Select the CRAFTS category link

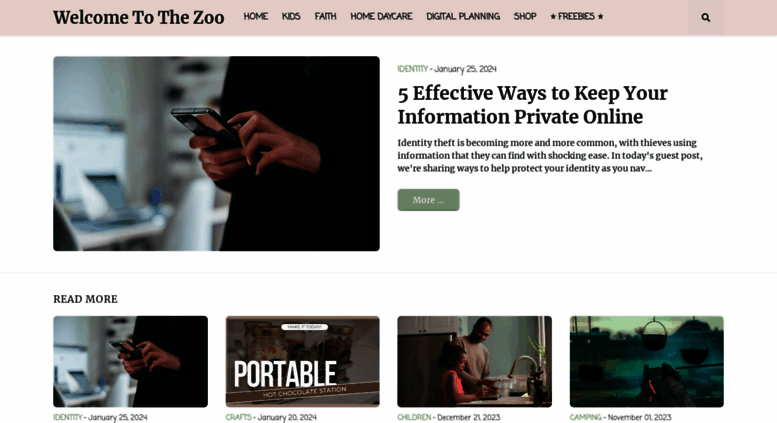tap(238, 417)
